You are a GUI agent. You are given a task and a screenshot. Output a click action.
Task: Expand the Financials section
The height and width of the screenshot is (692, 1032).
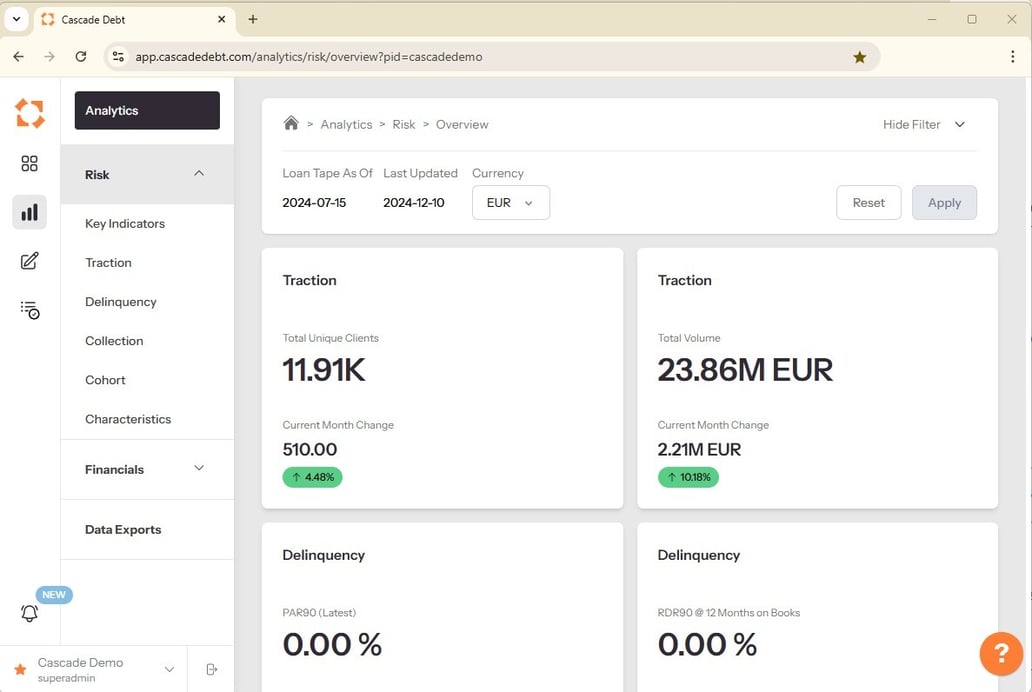coord(199,469)
